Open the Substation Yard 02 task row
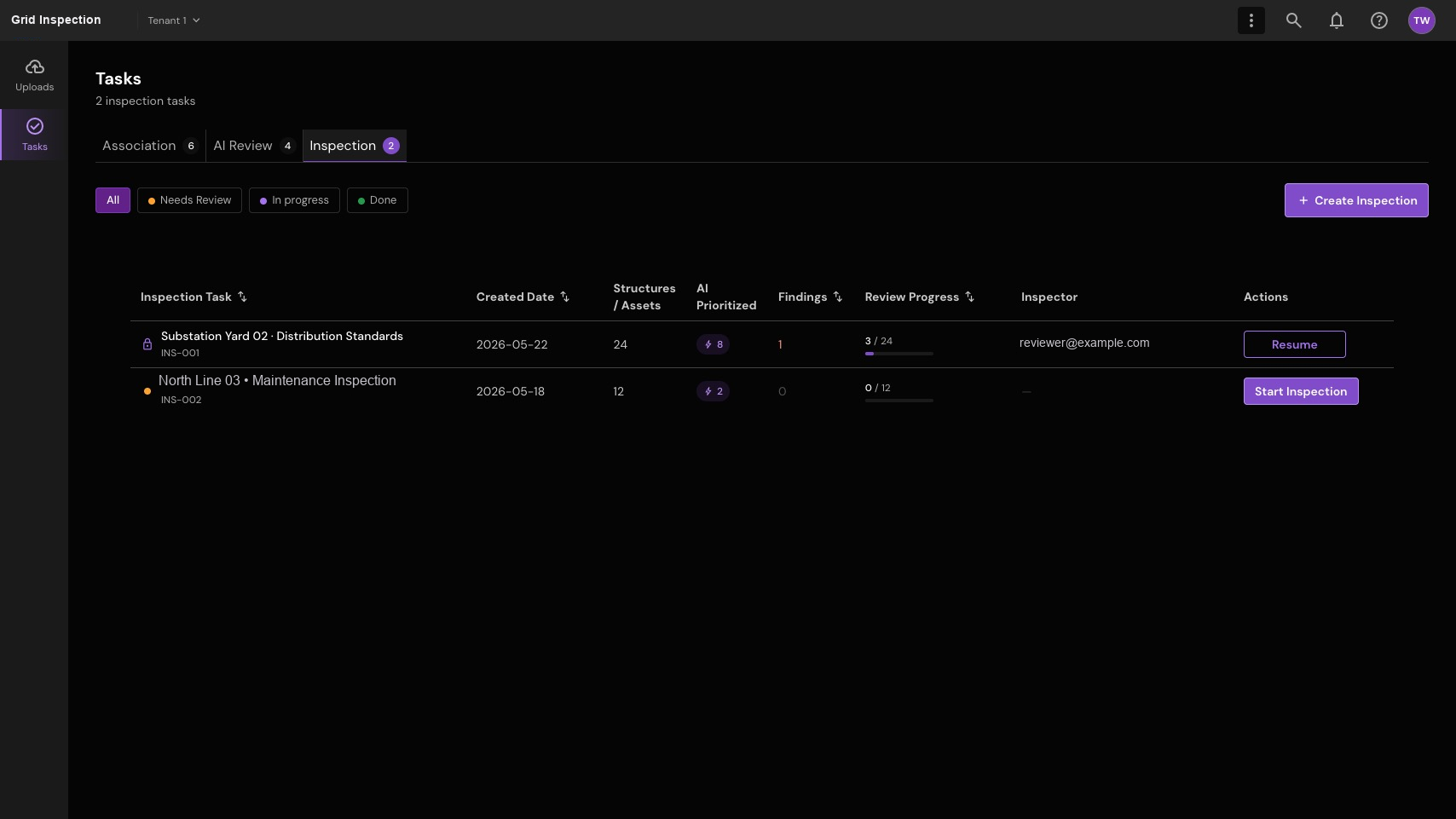 pos(762,344)
